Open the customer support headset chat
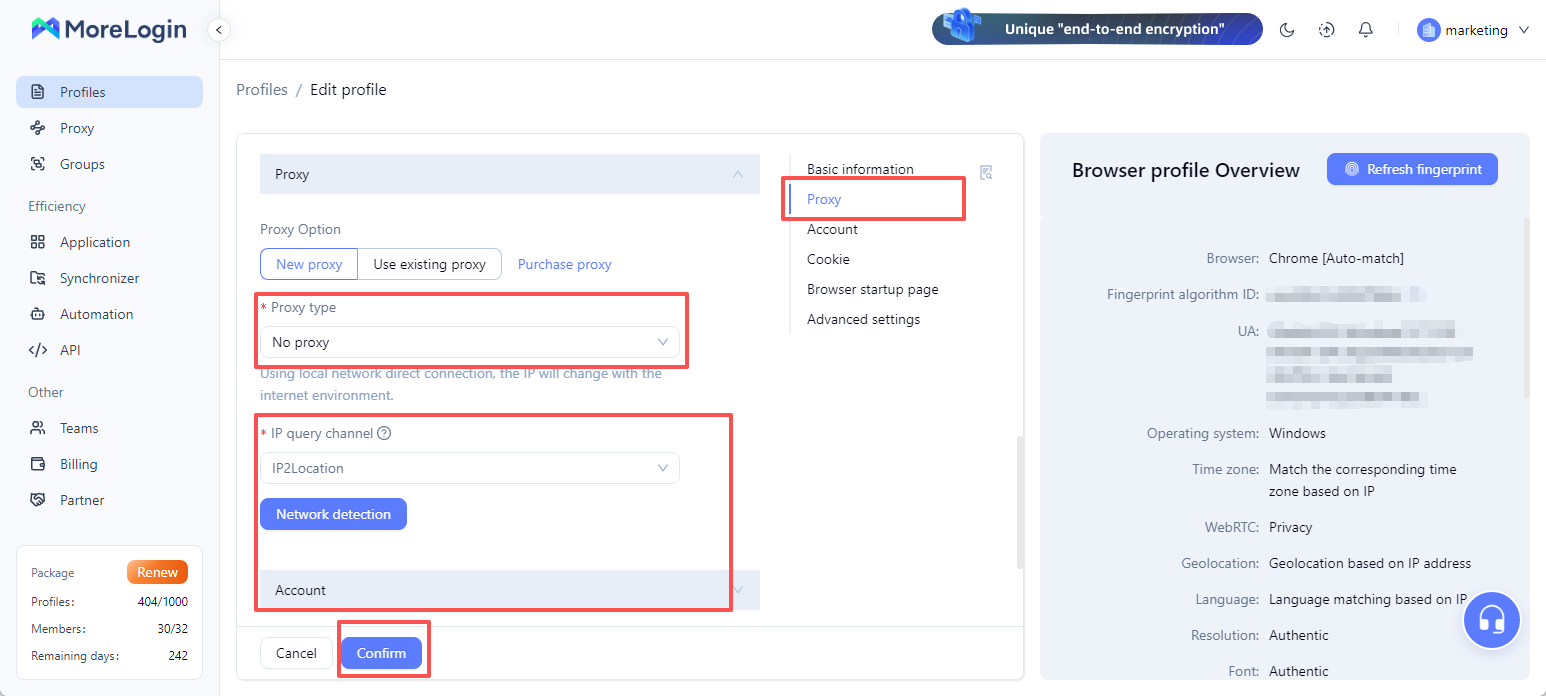 pyautogui.click(x=1491, y=621)
